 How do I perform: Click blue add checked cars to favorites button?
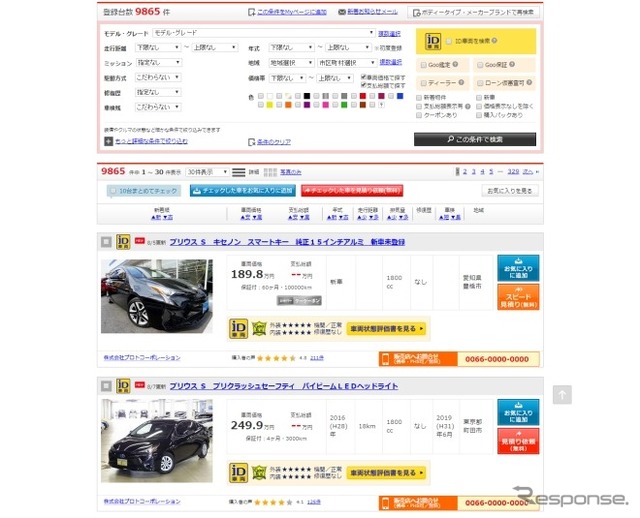tap(242, 191)
